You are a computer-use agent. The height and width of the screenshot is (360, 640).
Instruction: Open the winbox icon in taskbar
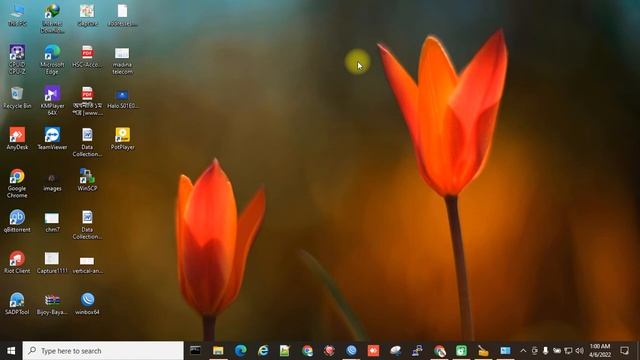(x=351, y=351)
